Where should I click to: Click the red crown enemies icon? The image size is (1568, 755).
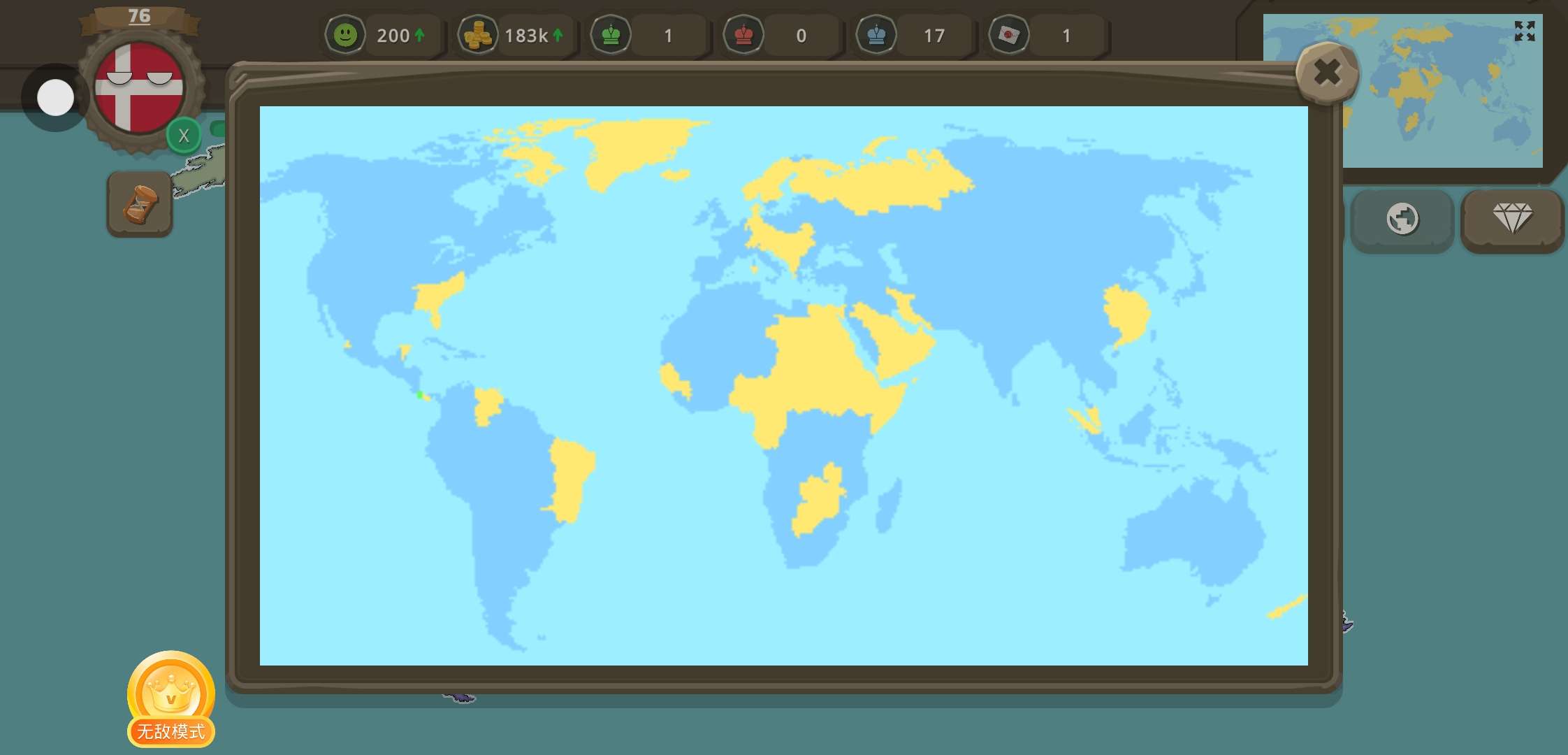point(743,35)
